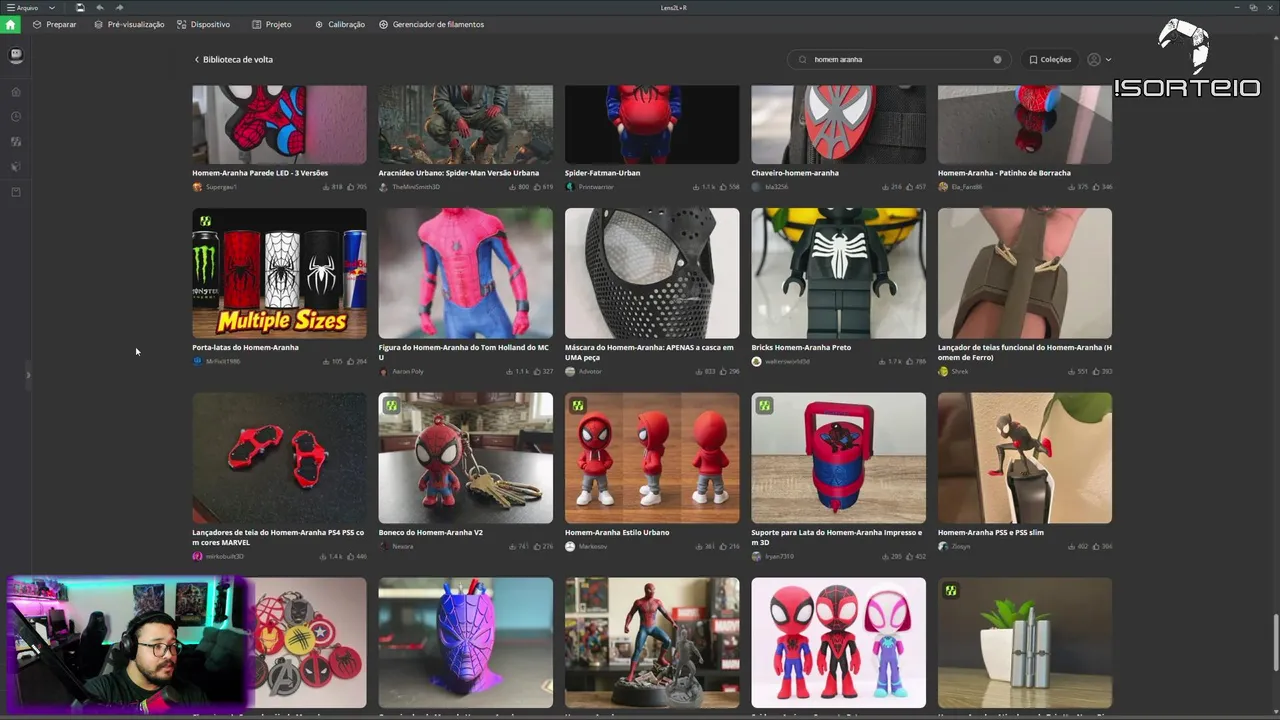Expand the account dropdown chevron

(1108, 60)
